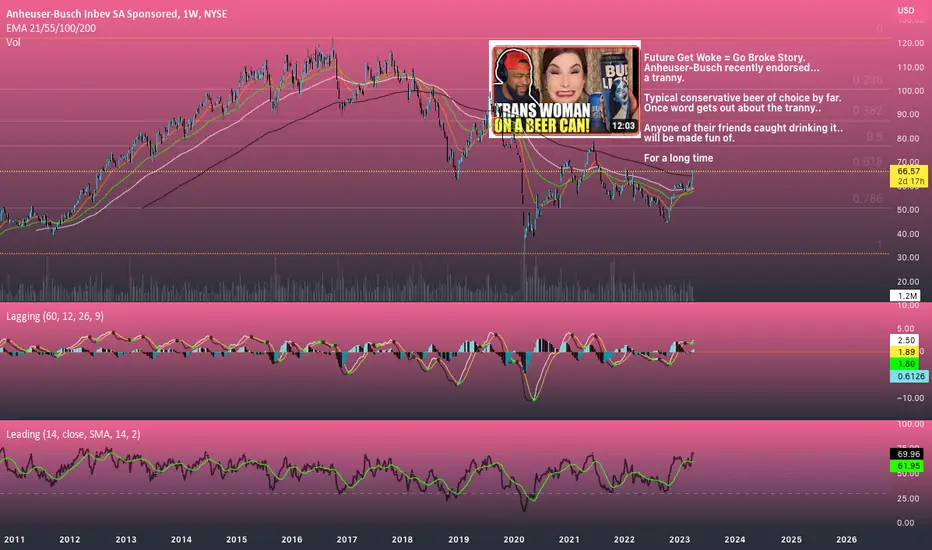Click the 120.00 price axis value
Image resolution: width=932 pixels, height=550 pixels.
coord(911,43)
